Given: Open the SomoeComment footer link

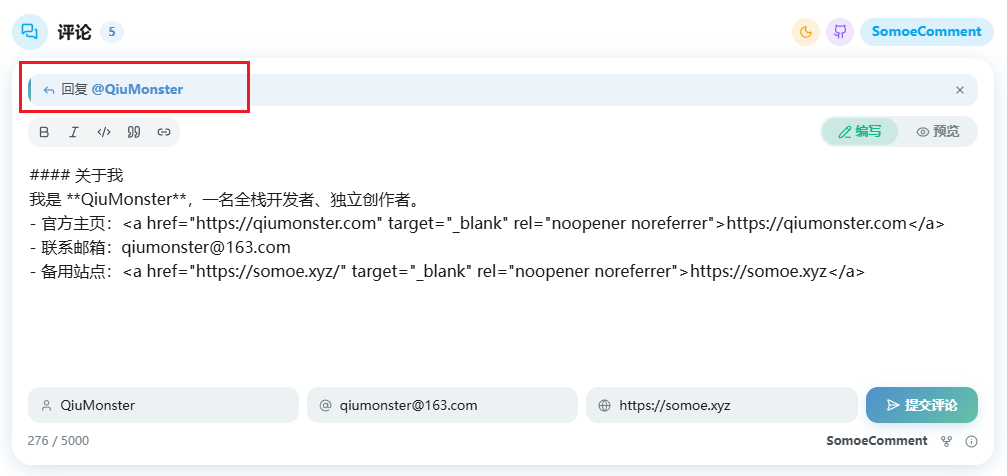Looking at the screenshot, I should pyautogui.click(x=877, y=441).
